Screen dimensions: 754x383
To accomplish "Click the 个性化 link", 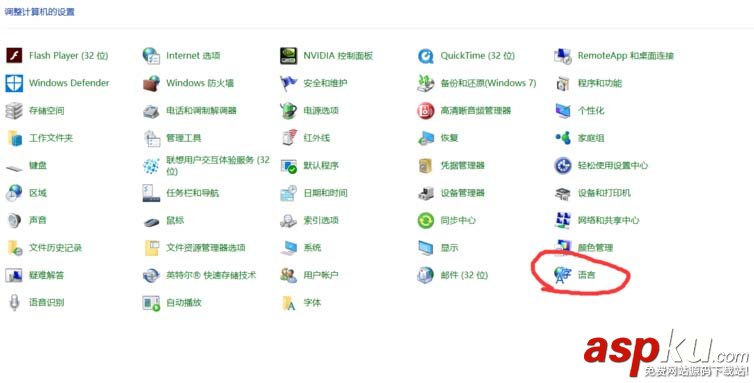I will pos(591,111).
